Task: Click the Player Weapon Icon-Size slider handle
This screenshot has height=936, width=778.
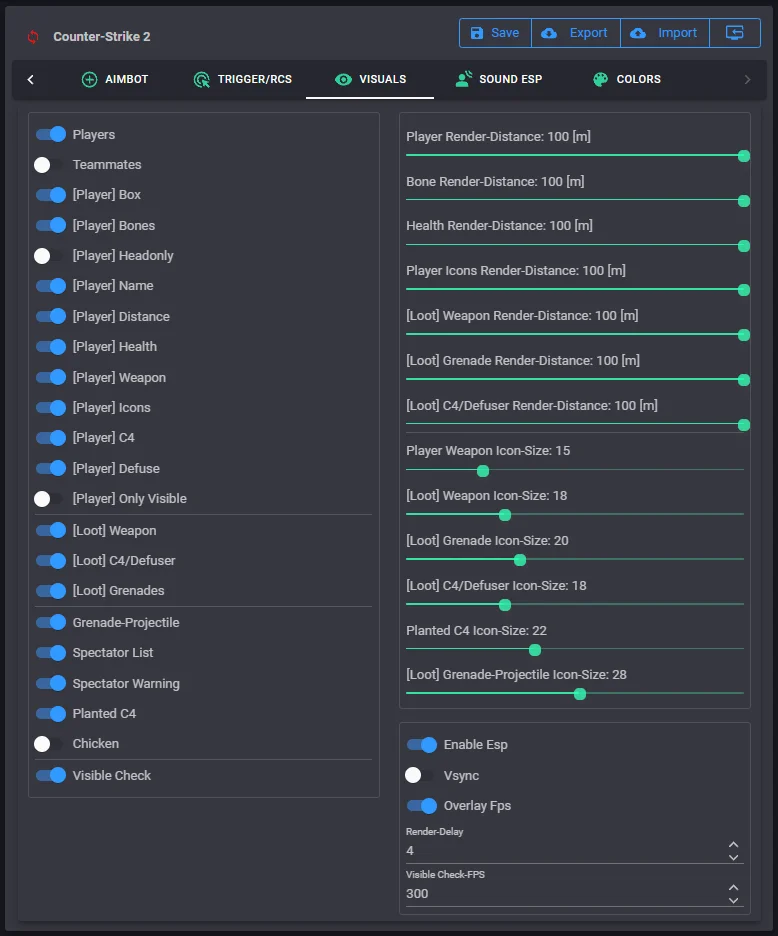Action: (x=483, y=471)
